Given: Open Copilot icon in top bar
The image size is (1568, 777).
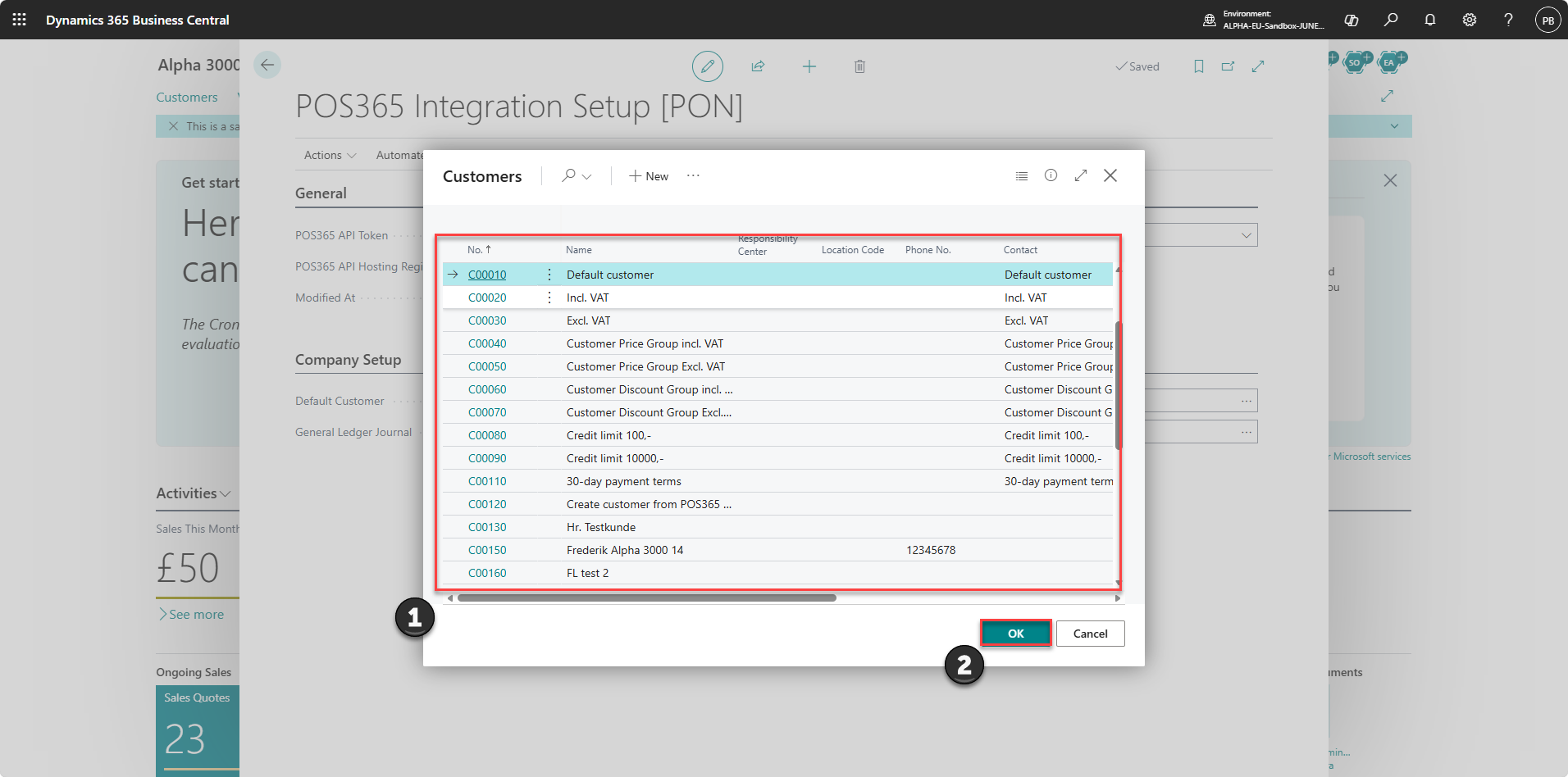Looking at the screenshot, I should point(1351,20).
